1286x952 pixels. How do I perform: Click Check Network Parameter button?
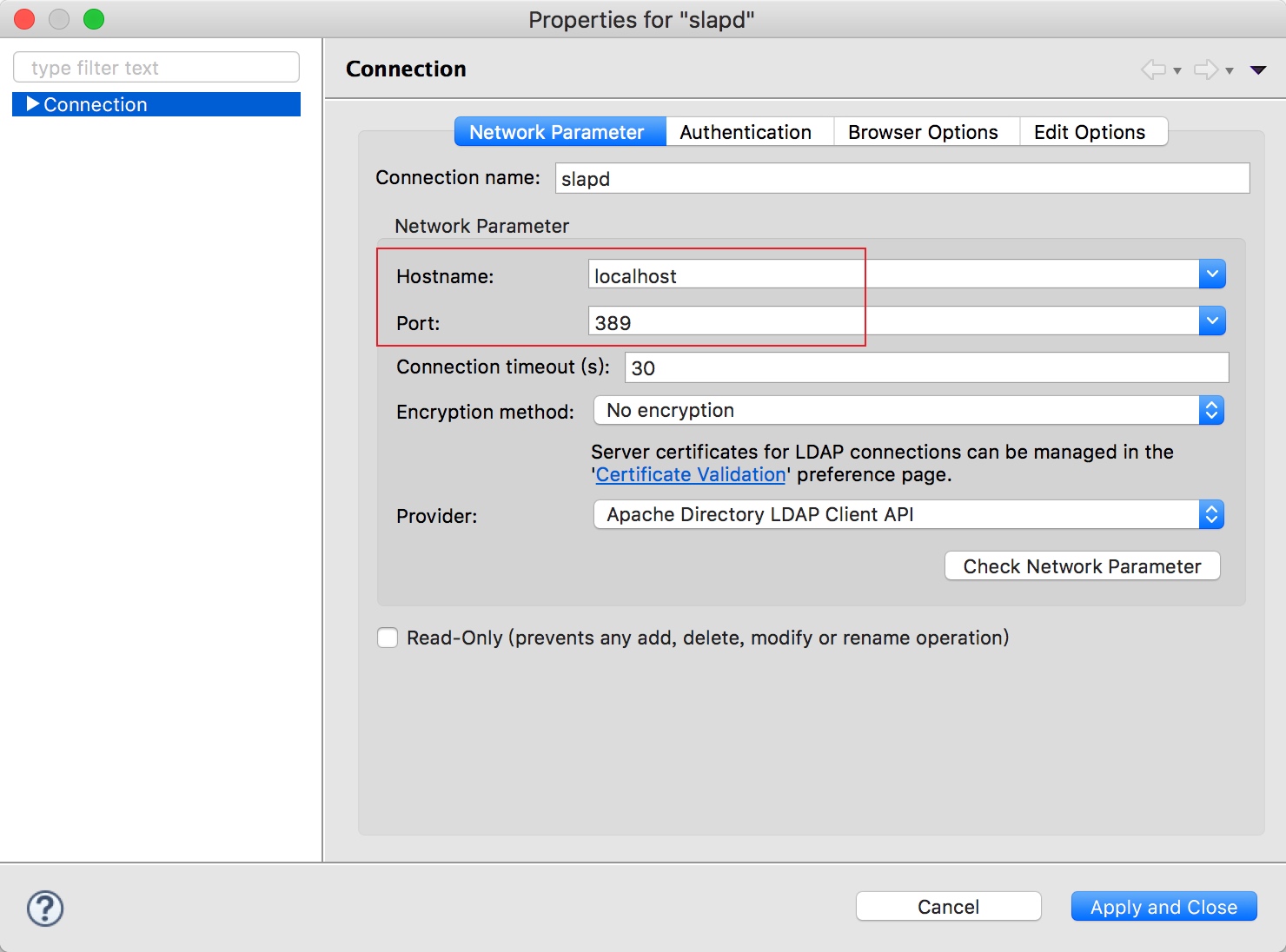(x=1083, y=566)
